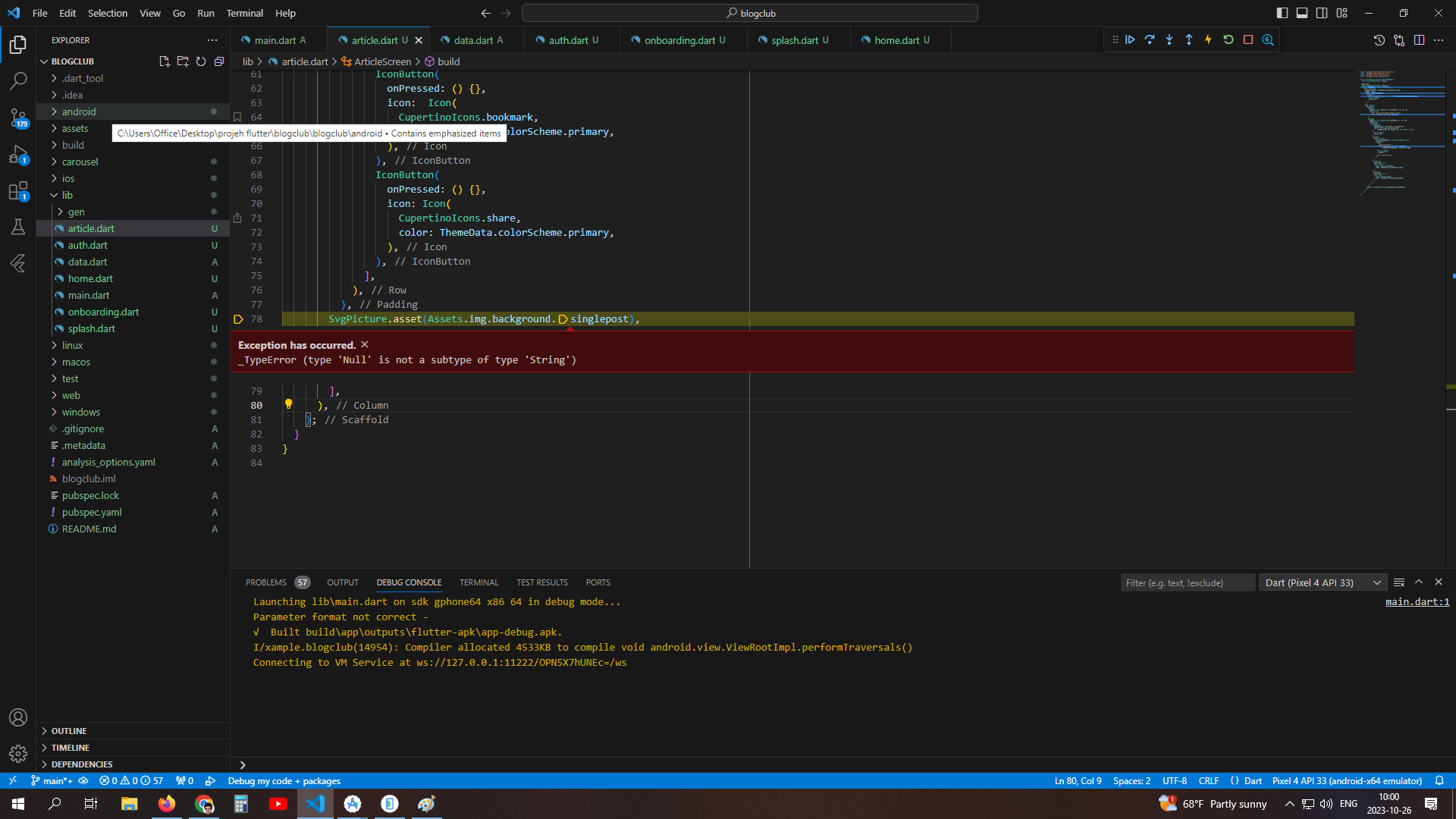The width and height of the screenshot is (1456, 819).
Task: Open the Selection menu
Action: 108,13
